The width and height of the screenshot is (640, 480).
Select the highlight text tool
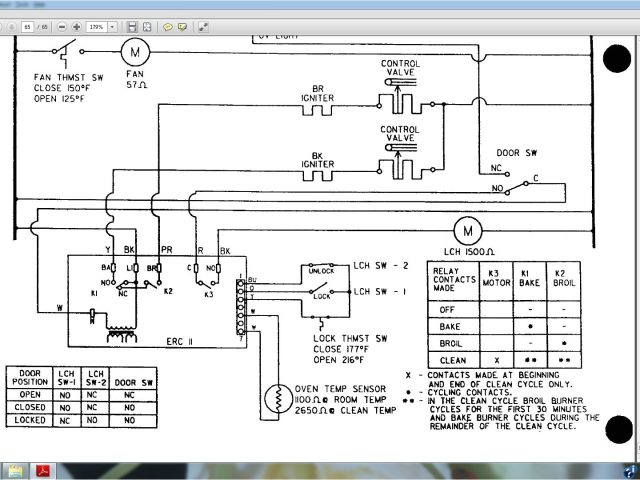point(181,25)
